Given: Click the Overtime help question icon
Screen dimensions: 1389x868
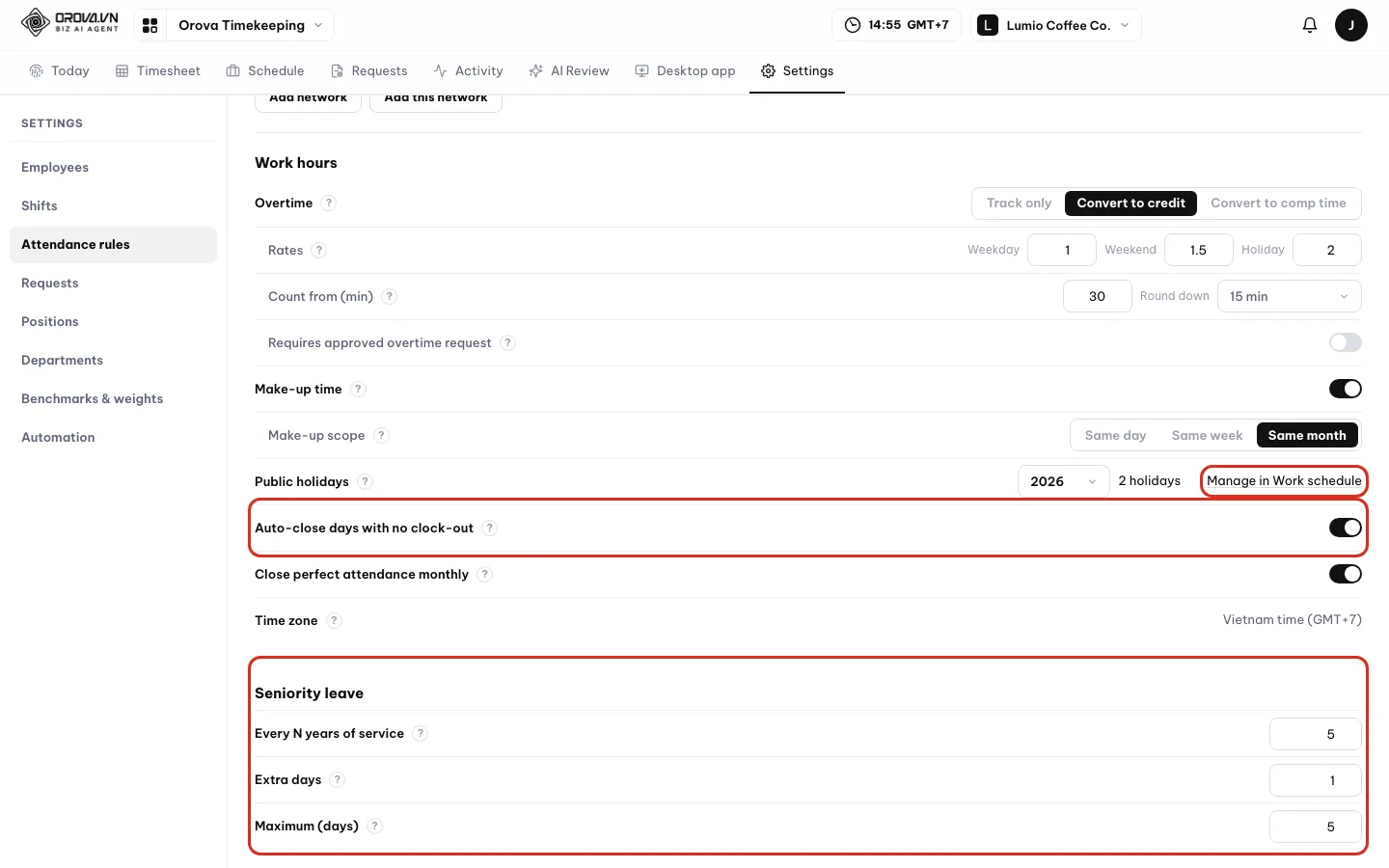Looking at the screenshot, I should click(x=329, y=203).
